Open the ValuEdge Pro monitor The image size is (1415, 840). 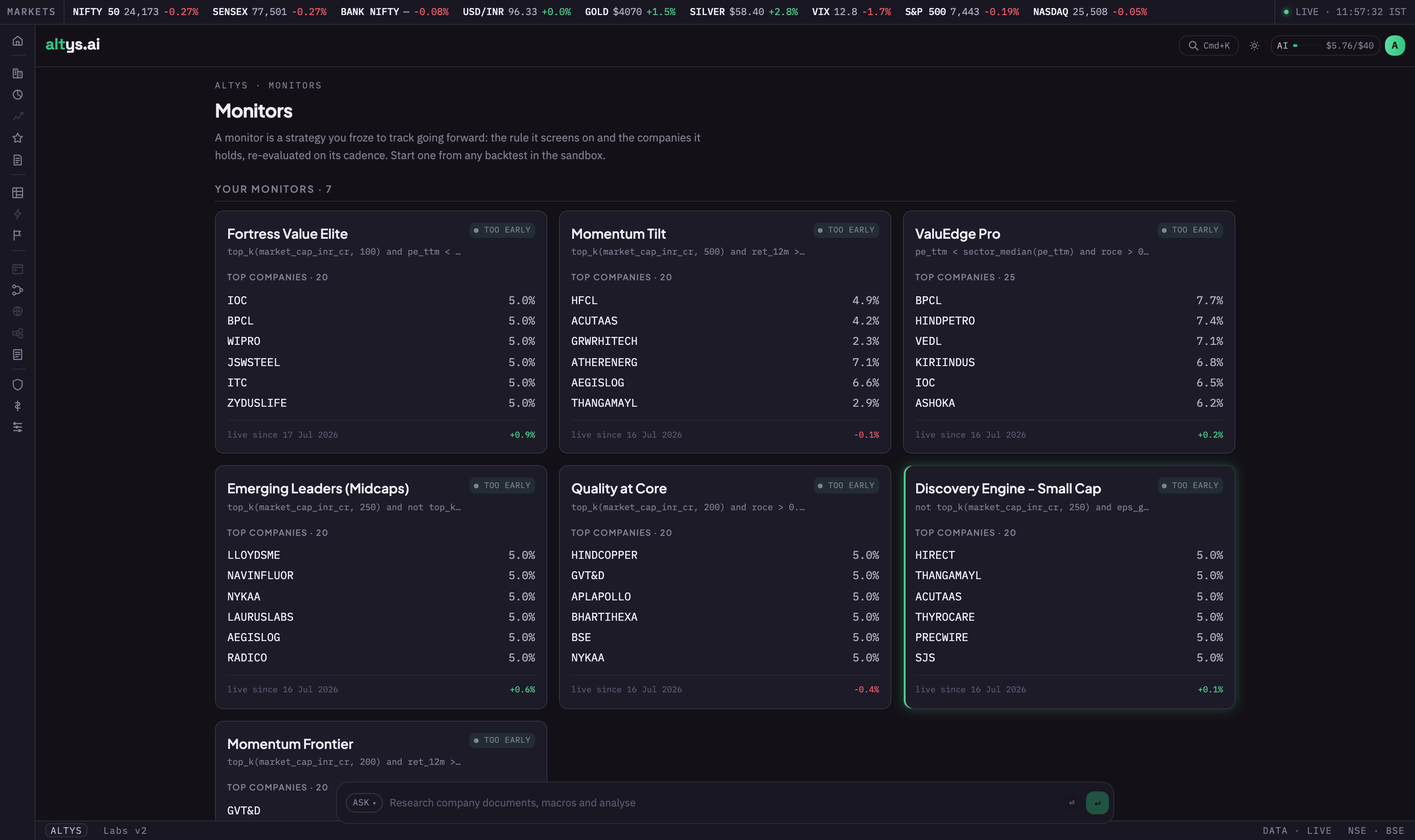1069,332
